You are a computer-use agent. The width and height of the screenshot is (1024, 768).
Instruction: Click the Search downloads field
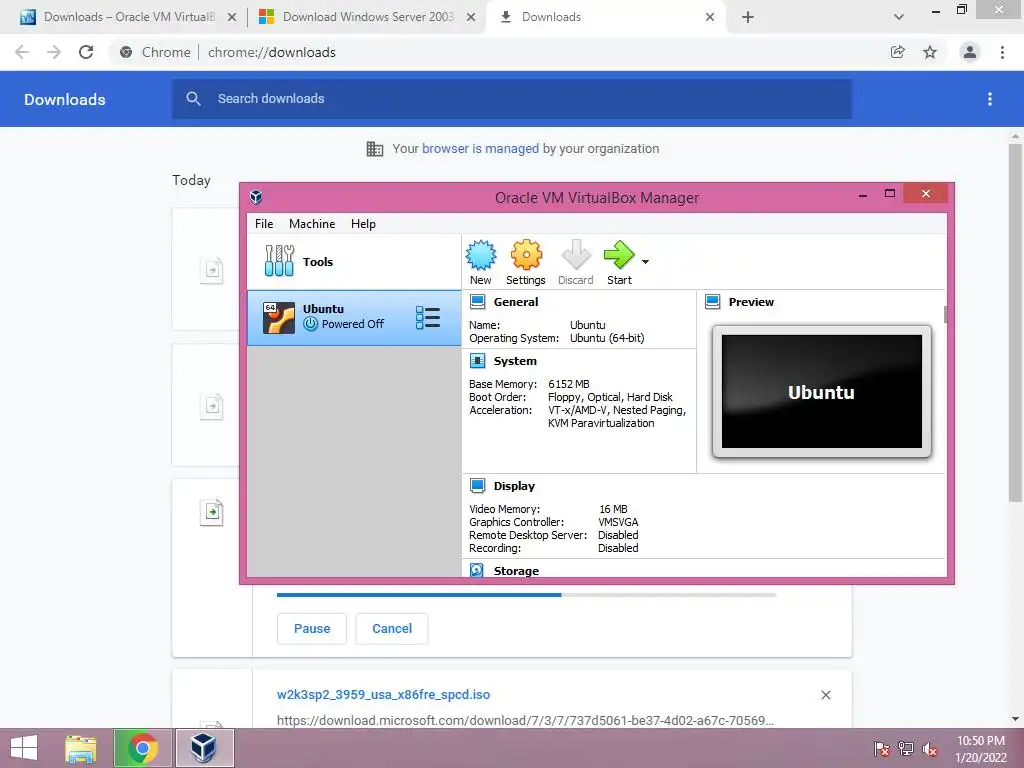[x=511, y=99]
